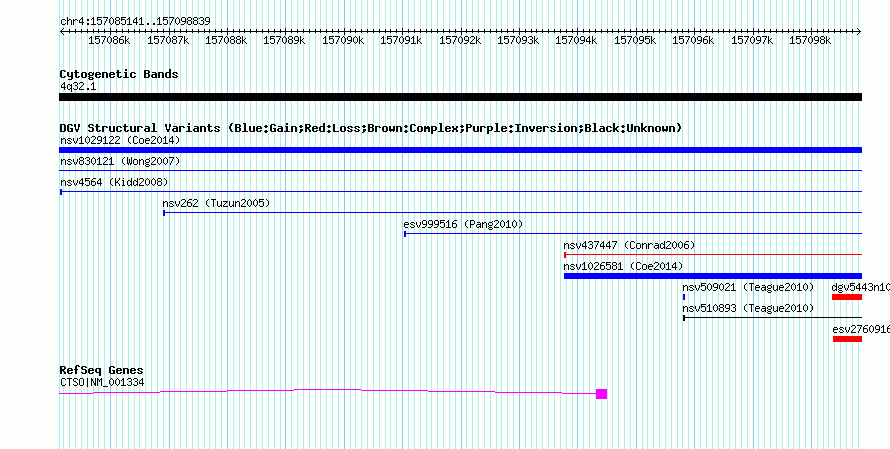
Task: Select the red nsv437447 loss line
Action: 713,255
